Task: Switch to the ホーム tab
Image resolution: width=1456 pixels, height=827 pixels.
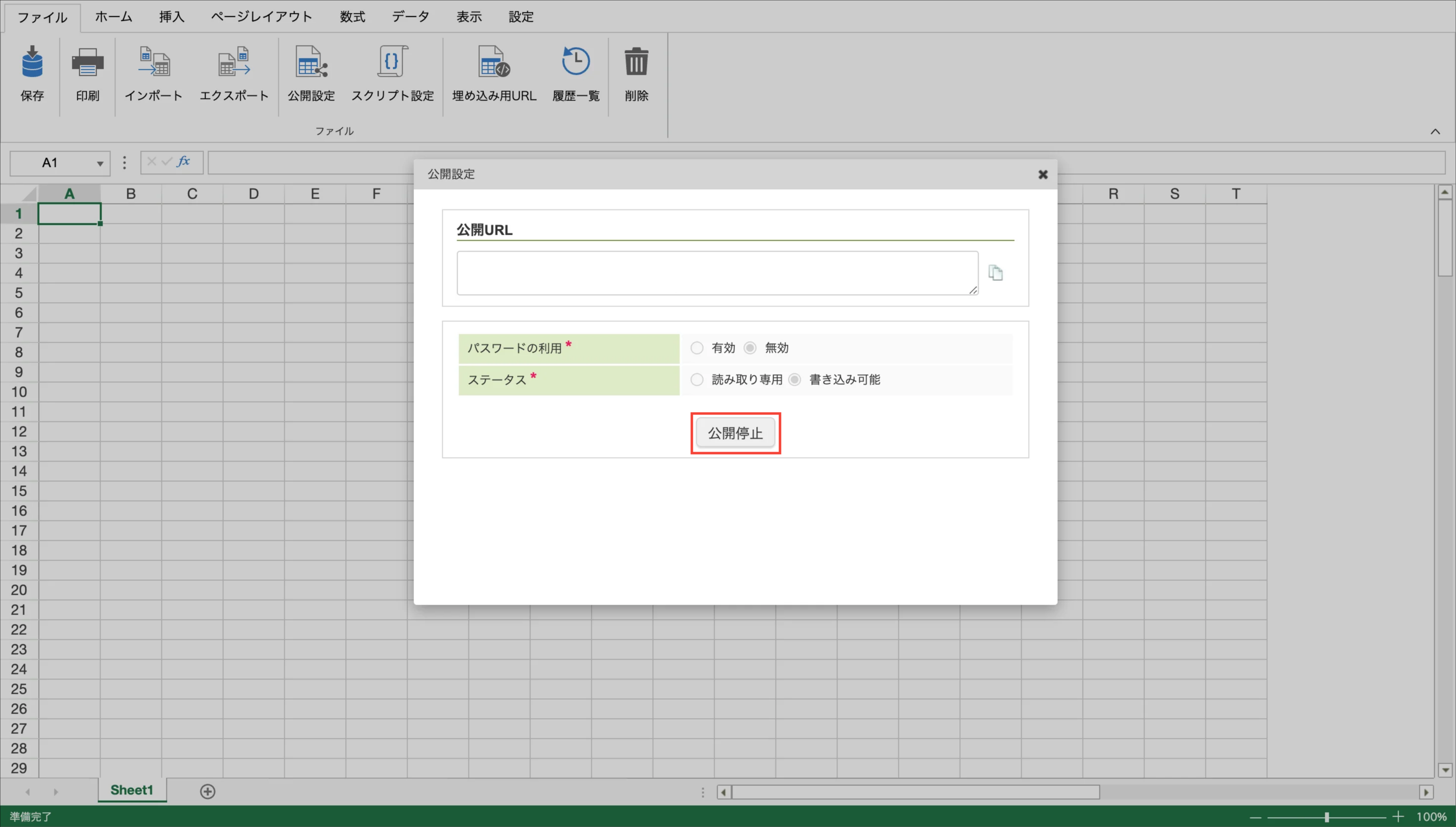Action: point(113,16)
